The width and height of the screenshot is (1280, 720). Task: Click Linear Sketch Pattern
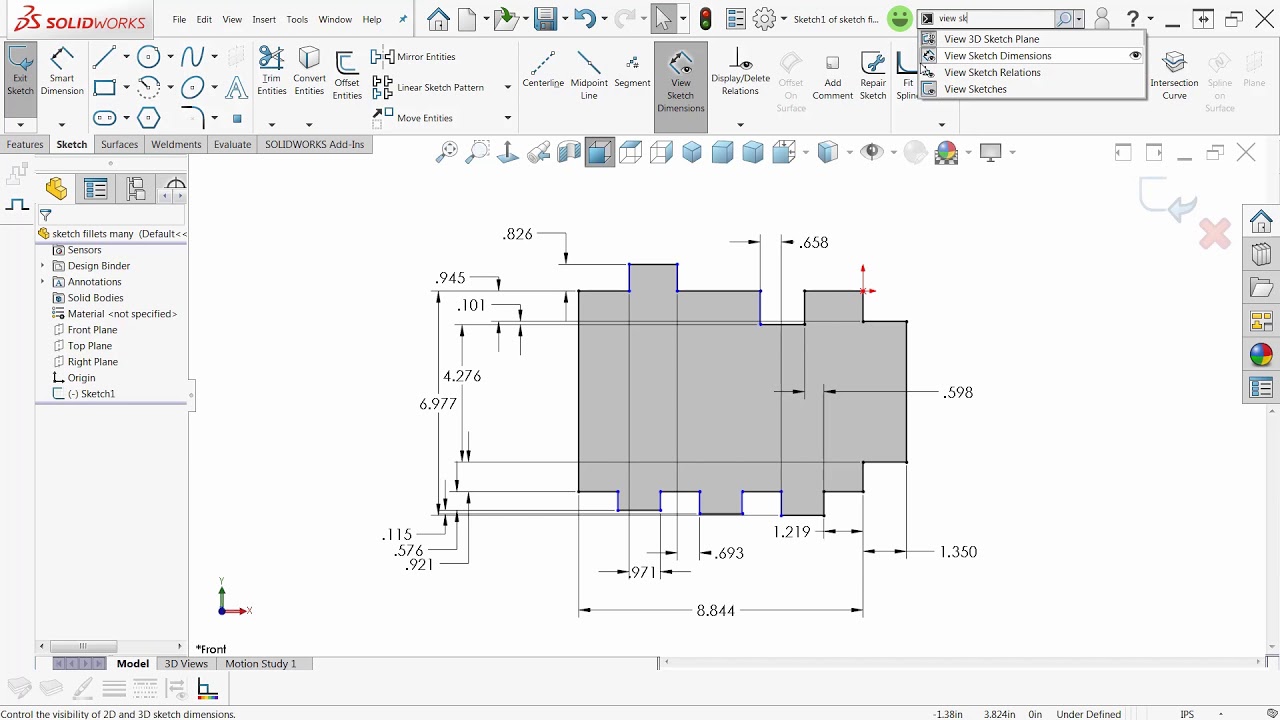[428, 87]
